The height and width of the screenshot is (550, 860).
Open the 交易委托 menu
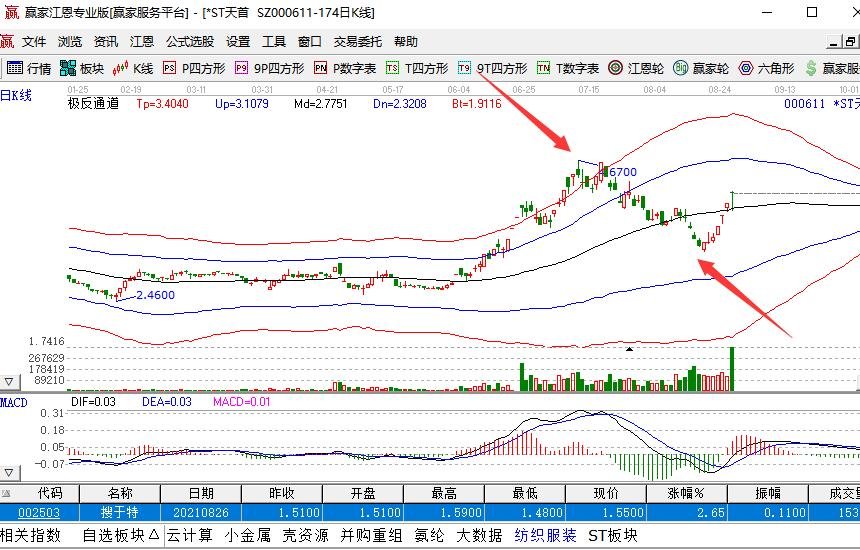(x=358, y=42)
